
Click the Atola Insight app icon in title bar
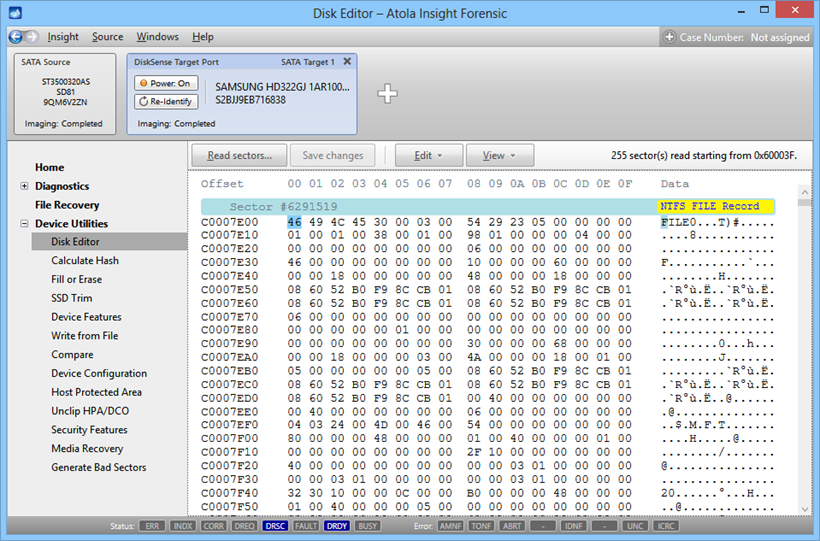click(16, 13)
